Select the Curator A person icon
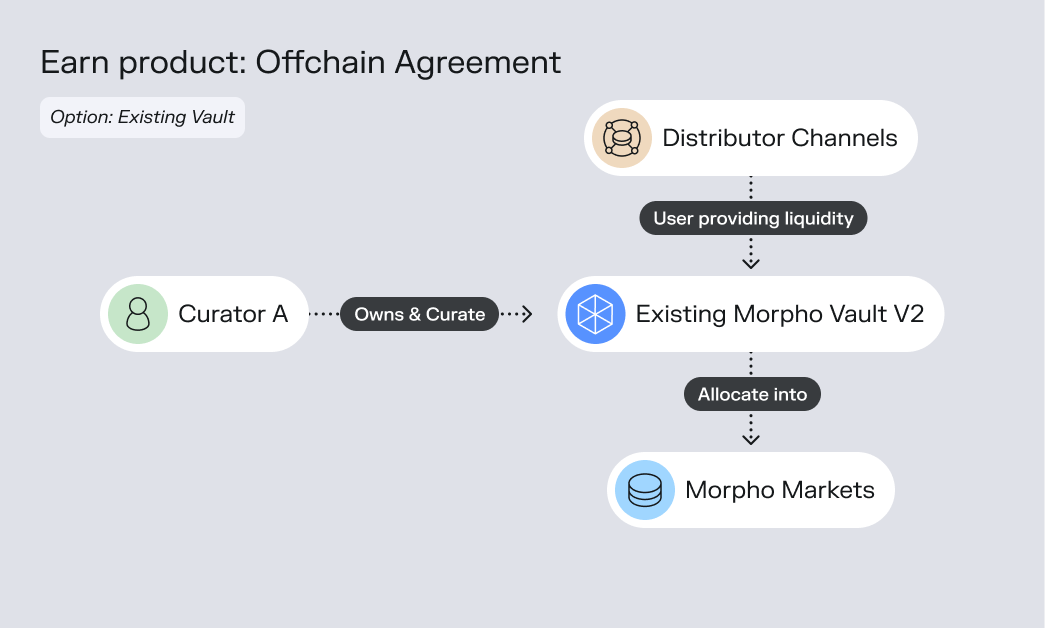This screenshot has height=628, width=1045. click(138, 314)
